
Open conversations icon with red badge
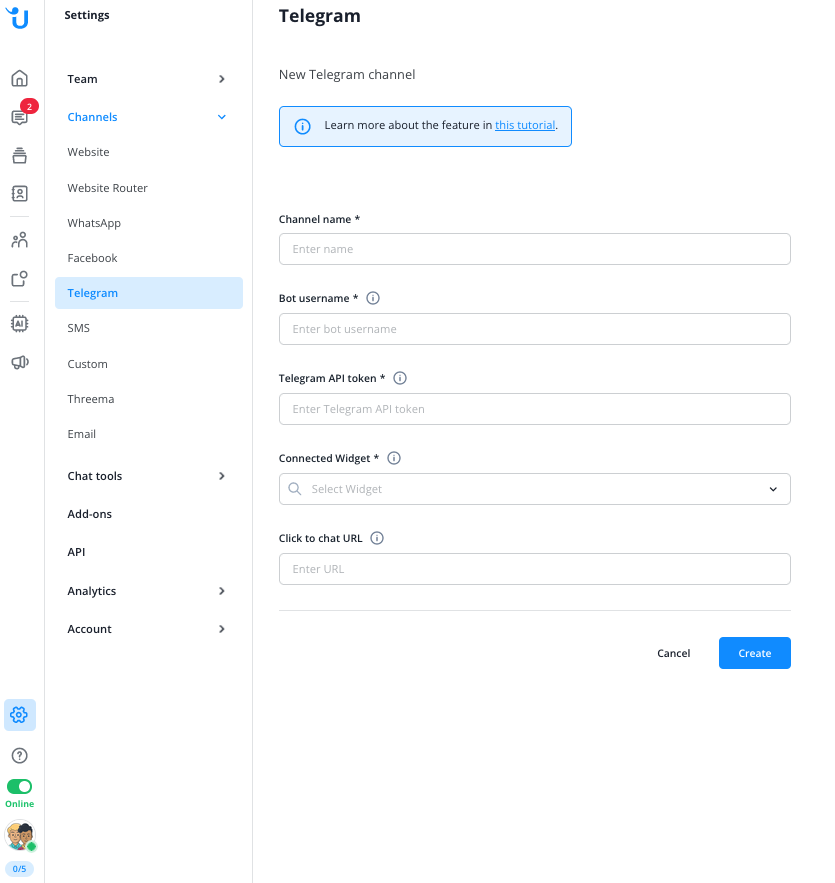[x=20, y=117]
